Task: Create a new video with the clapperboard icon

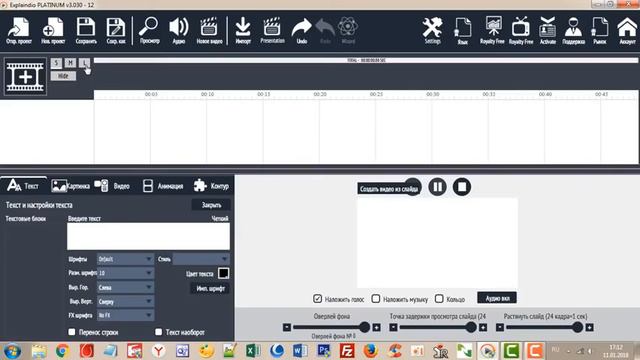Action: click(x=209, y=30)
